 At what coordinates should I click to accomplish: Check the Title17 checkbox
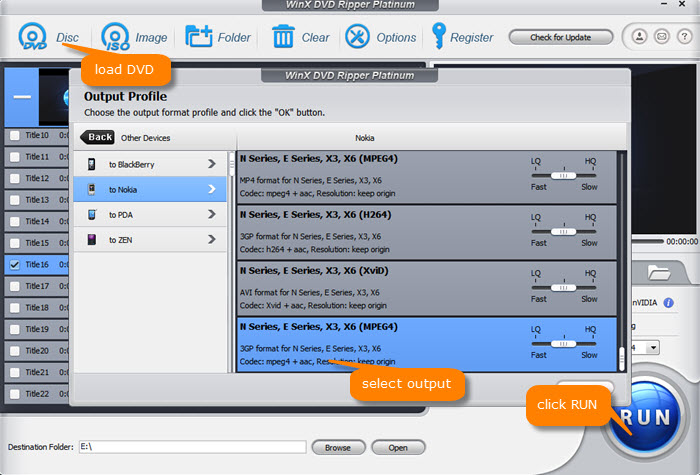click(x=15, y=286)
